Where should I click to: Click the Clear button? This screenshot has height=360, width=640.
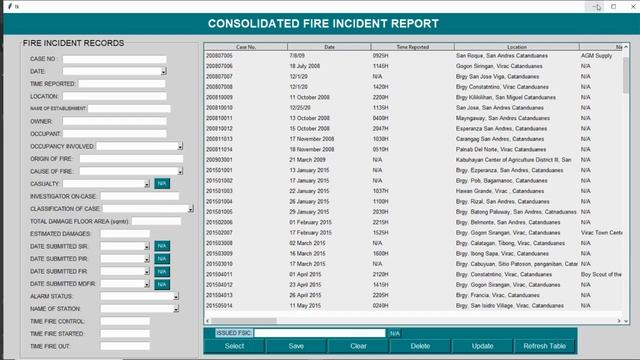(x=358, y=346)
